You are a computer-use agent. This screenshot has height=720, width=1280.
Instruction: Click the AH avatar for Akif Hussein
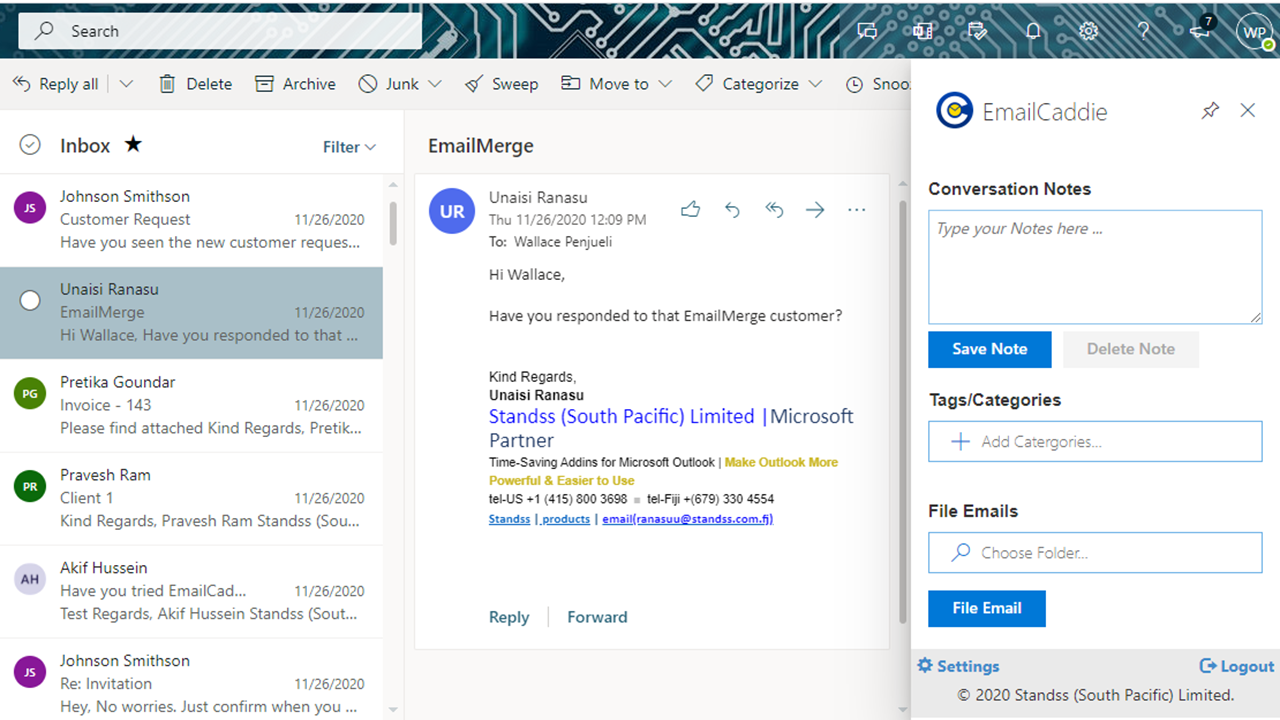click(x=30, y=579)
